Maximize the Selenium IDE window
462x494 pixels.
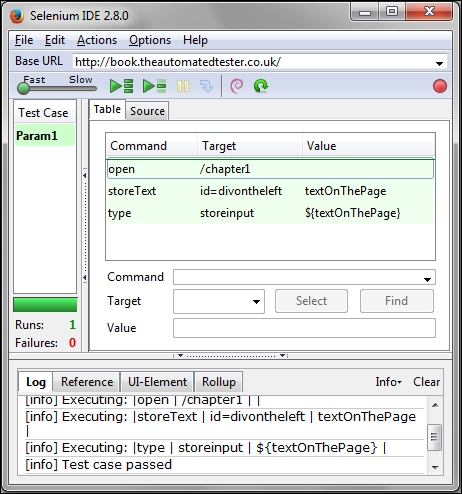point(392,12)
